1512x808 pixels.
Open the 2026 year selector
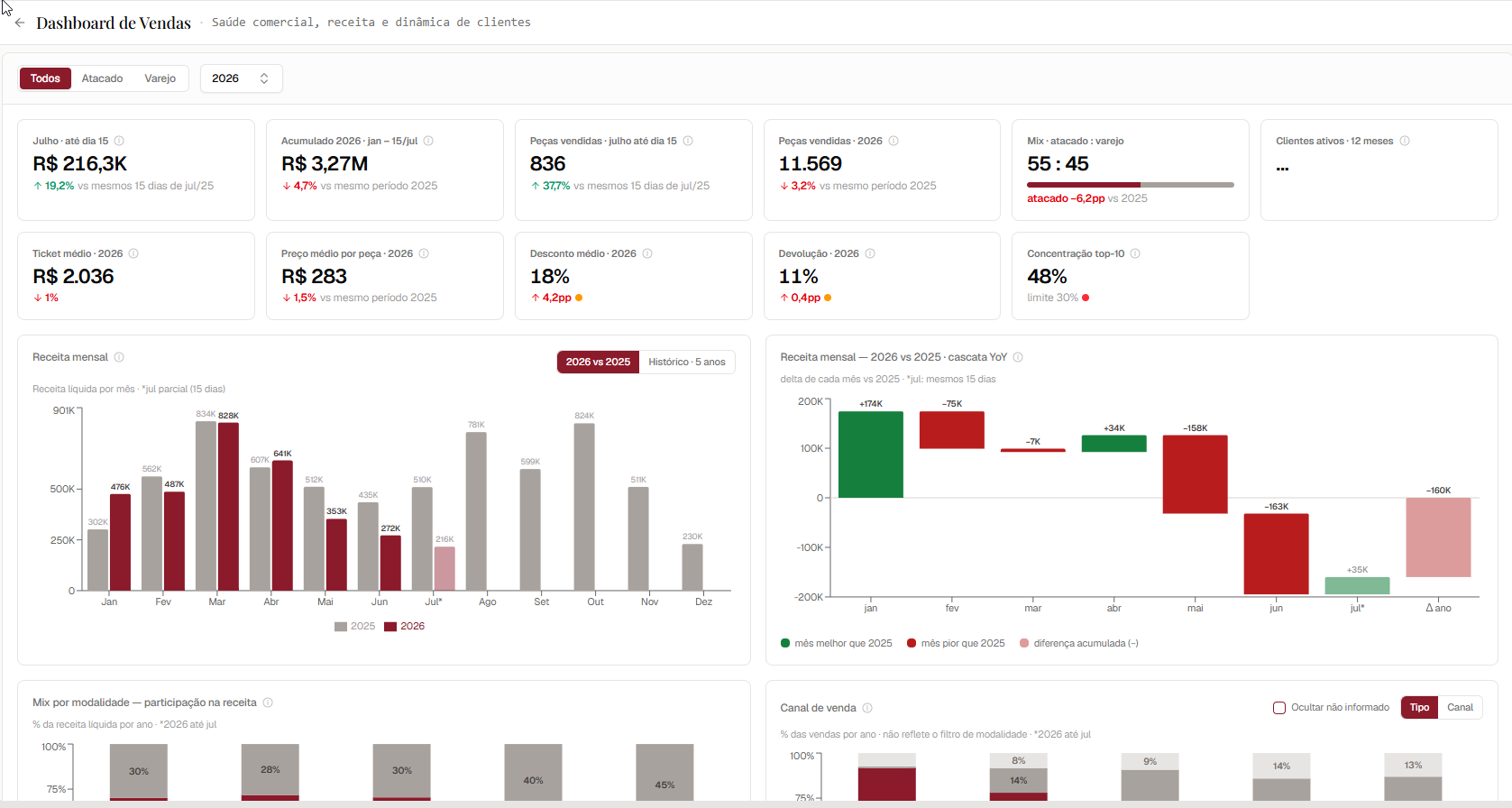pos(241,78)
